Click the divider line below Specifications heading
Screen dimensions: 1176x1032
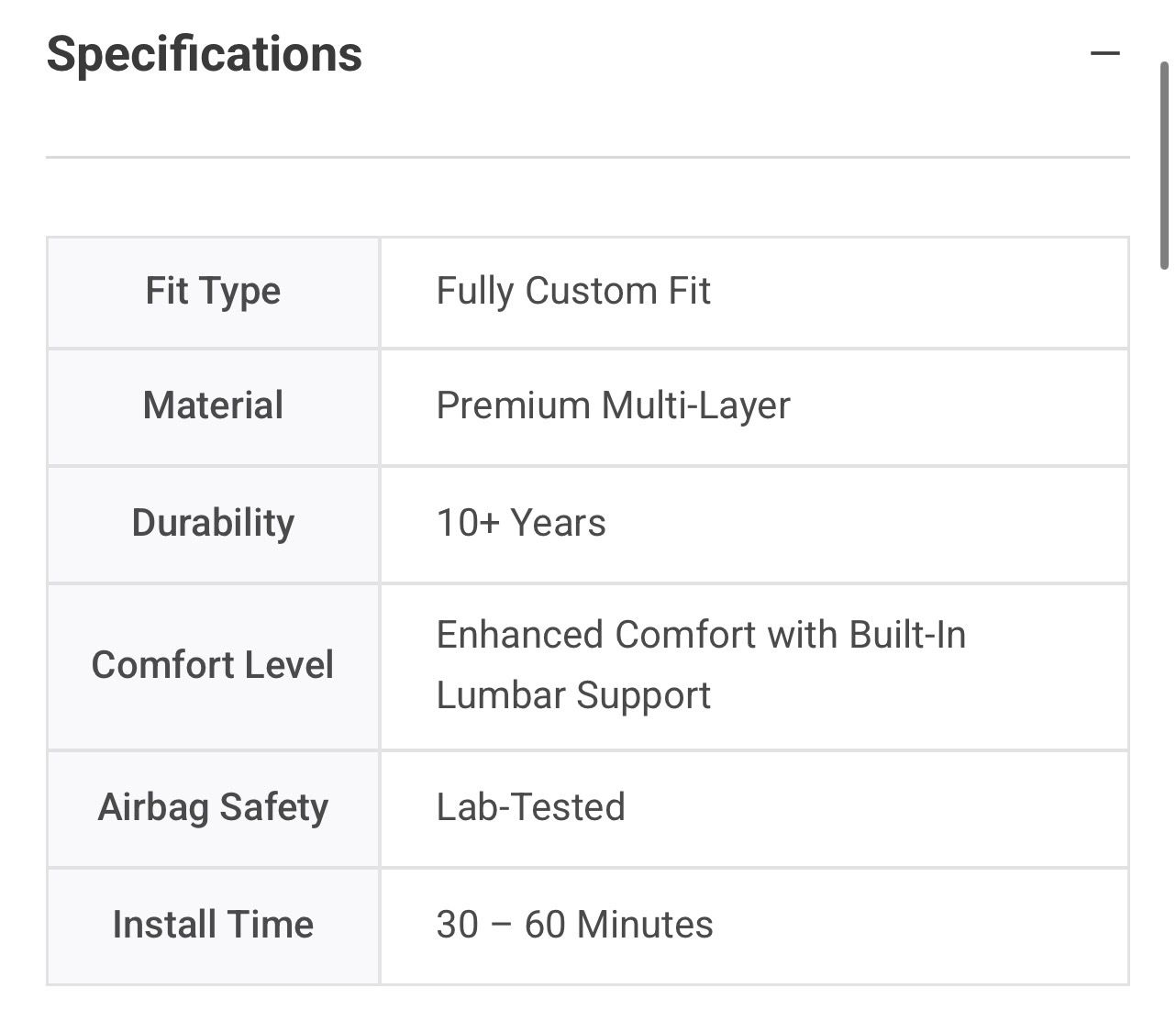point(587,157)
